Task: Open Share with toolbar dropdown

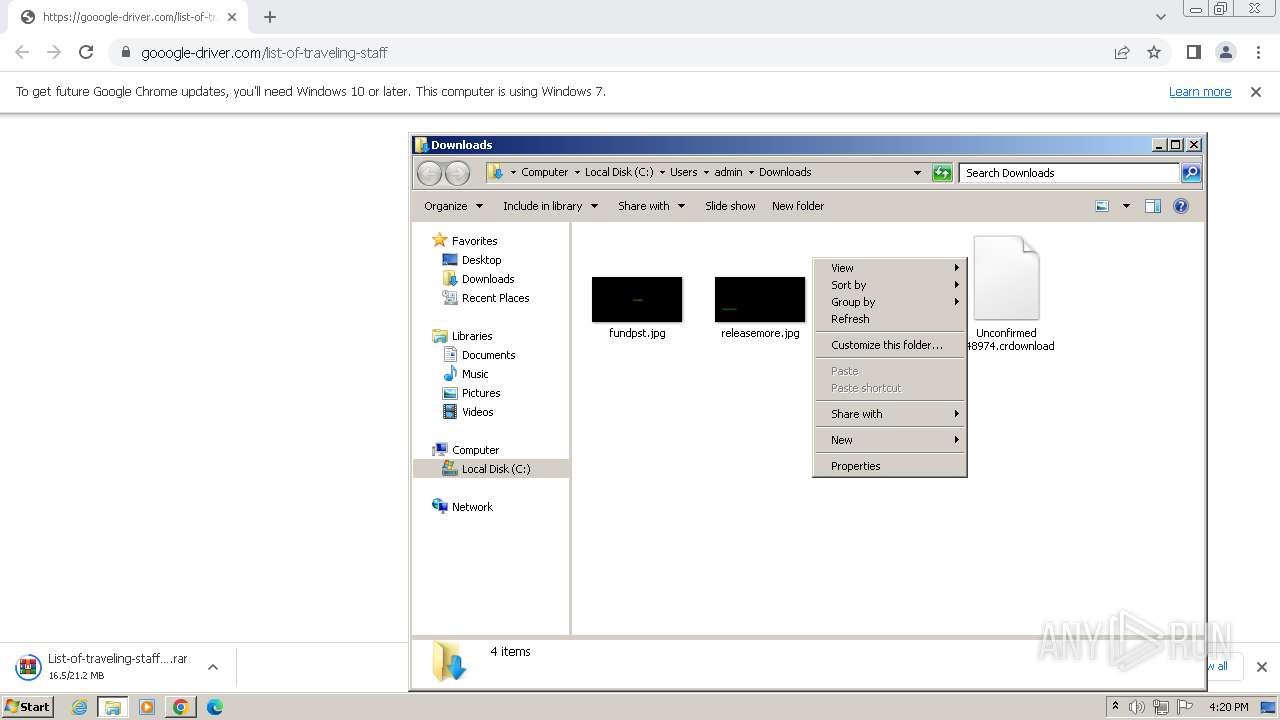Action: pos(651,206)
